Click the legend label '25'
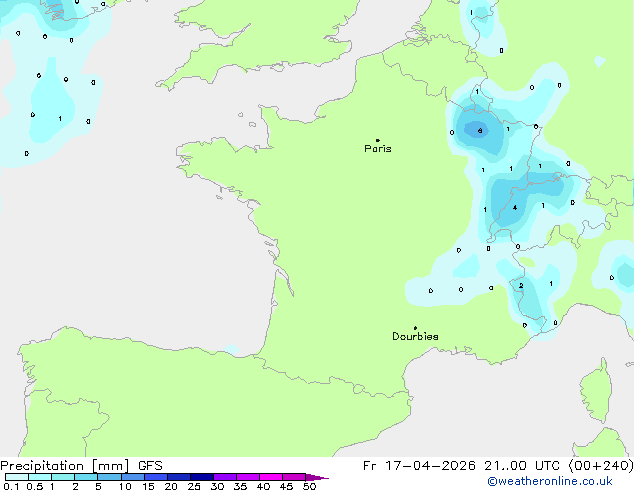Screen dimensions: 634x490 tap(194, 486)
